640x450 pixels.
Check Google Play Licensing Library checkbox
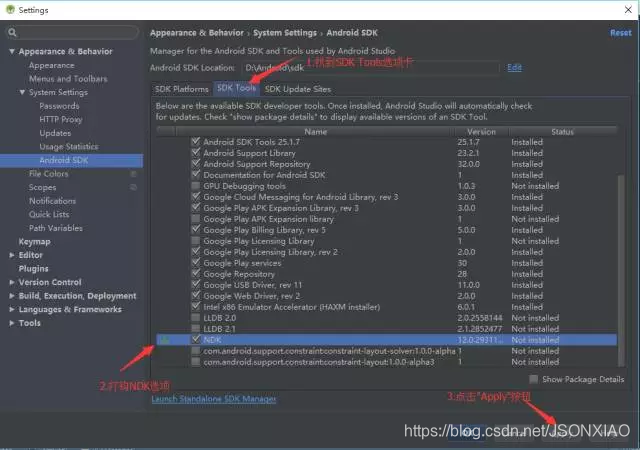[x=196, y=241]
